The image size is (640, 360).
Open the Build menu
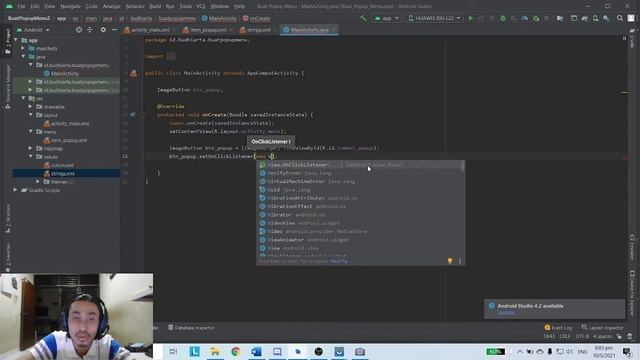pos(155,6)
